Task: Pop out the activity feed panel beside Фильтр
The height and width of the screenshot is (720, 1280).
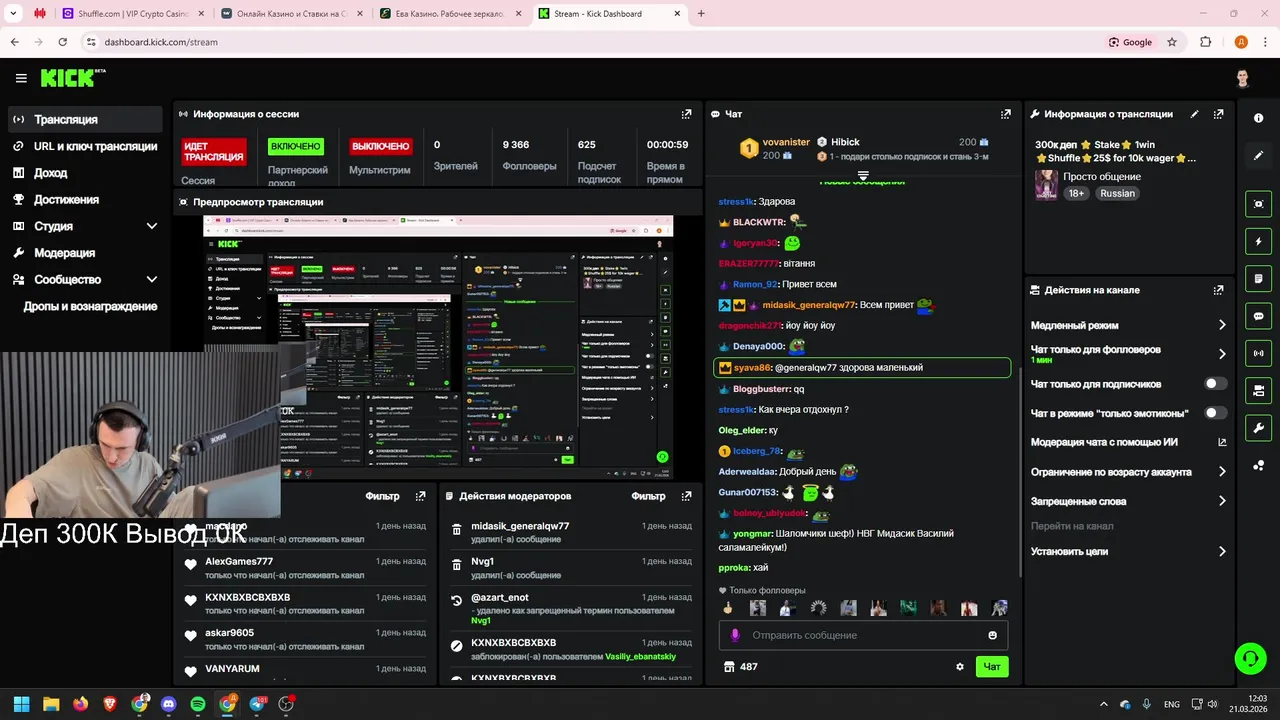Action: pos(420,496)
